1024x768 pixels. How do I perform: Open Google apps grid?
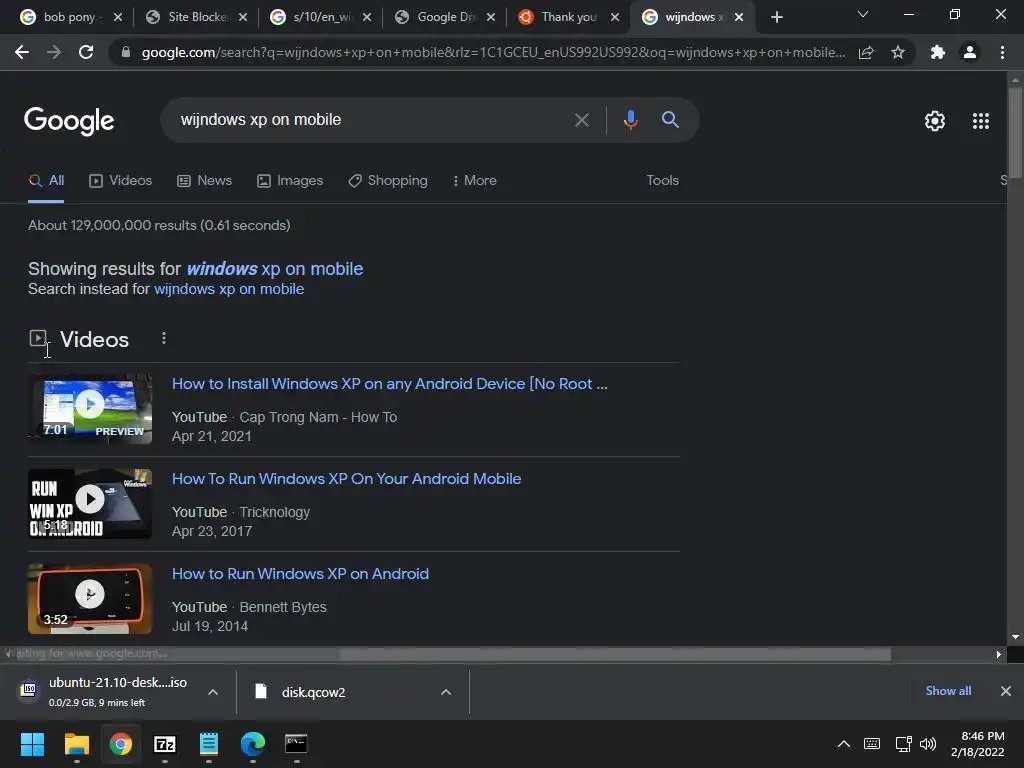point(980,121)
